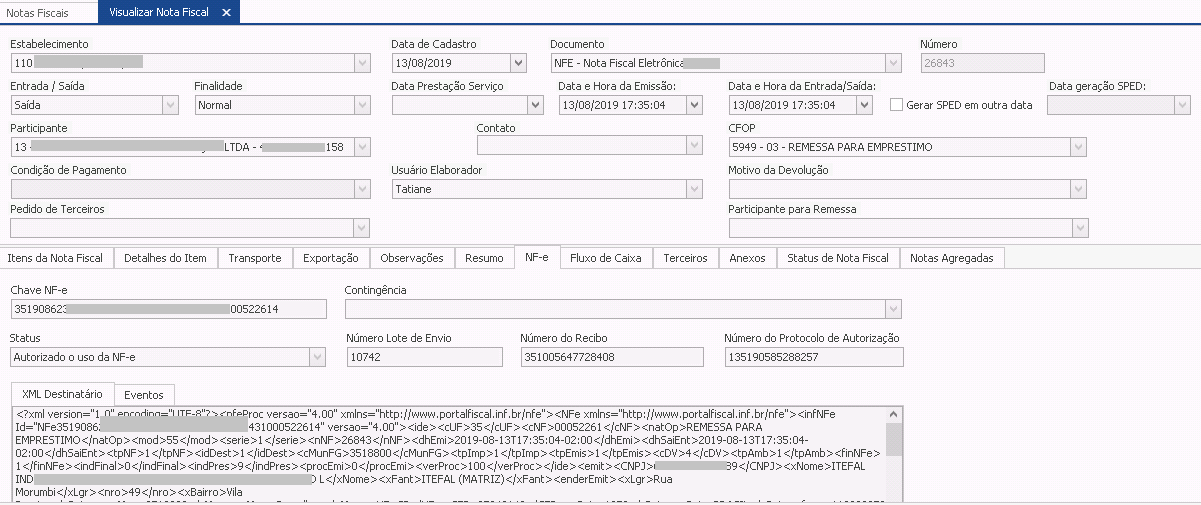Image resolution: width=1201 pixels, height=505 pixels.
Task: Click the XML text area scrollbar
Action: (893, 440)
